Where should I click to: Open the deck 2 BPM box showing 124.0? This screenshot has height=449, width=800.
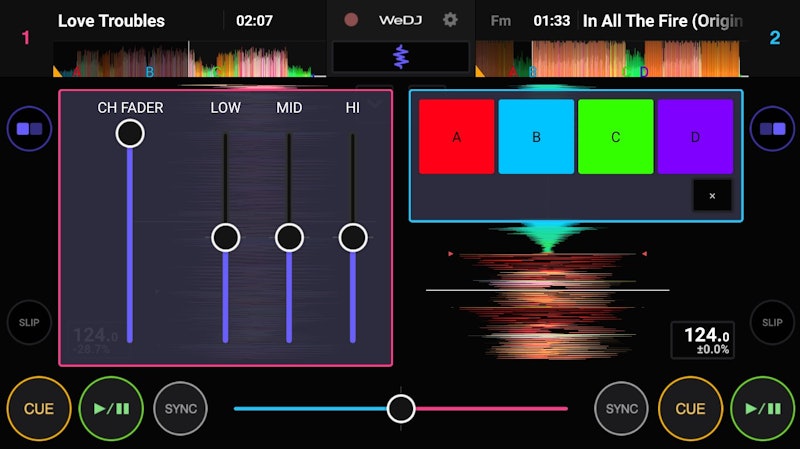click(x=703, y=340)
